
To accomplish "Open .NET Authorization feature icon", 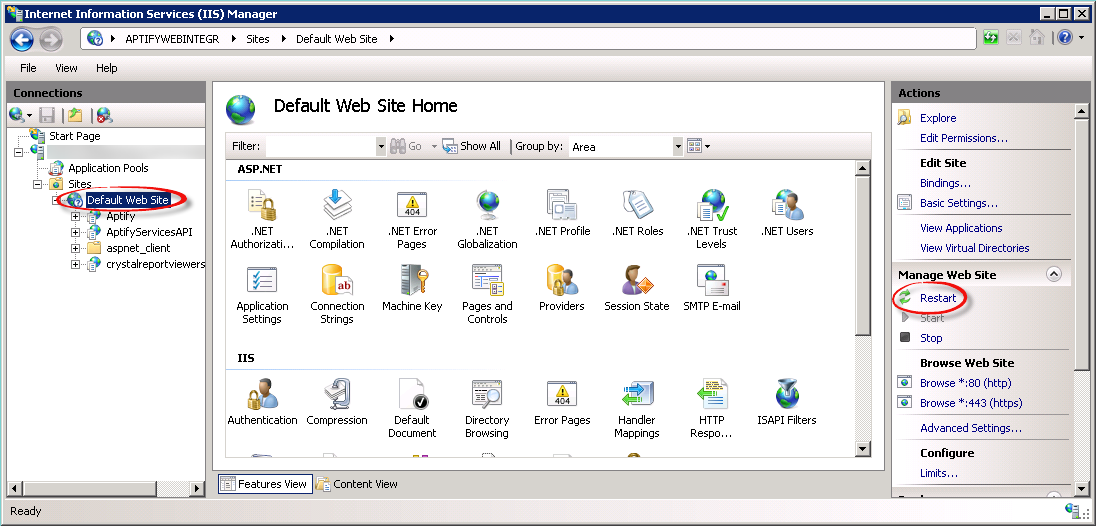I will point(262,219).
